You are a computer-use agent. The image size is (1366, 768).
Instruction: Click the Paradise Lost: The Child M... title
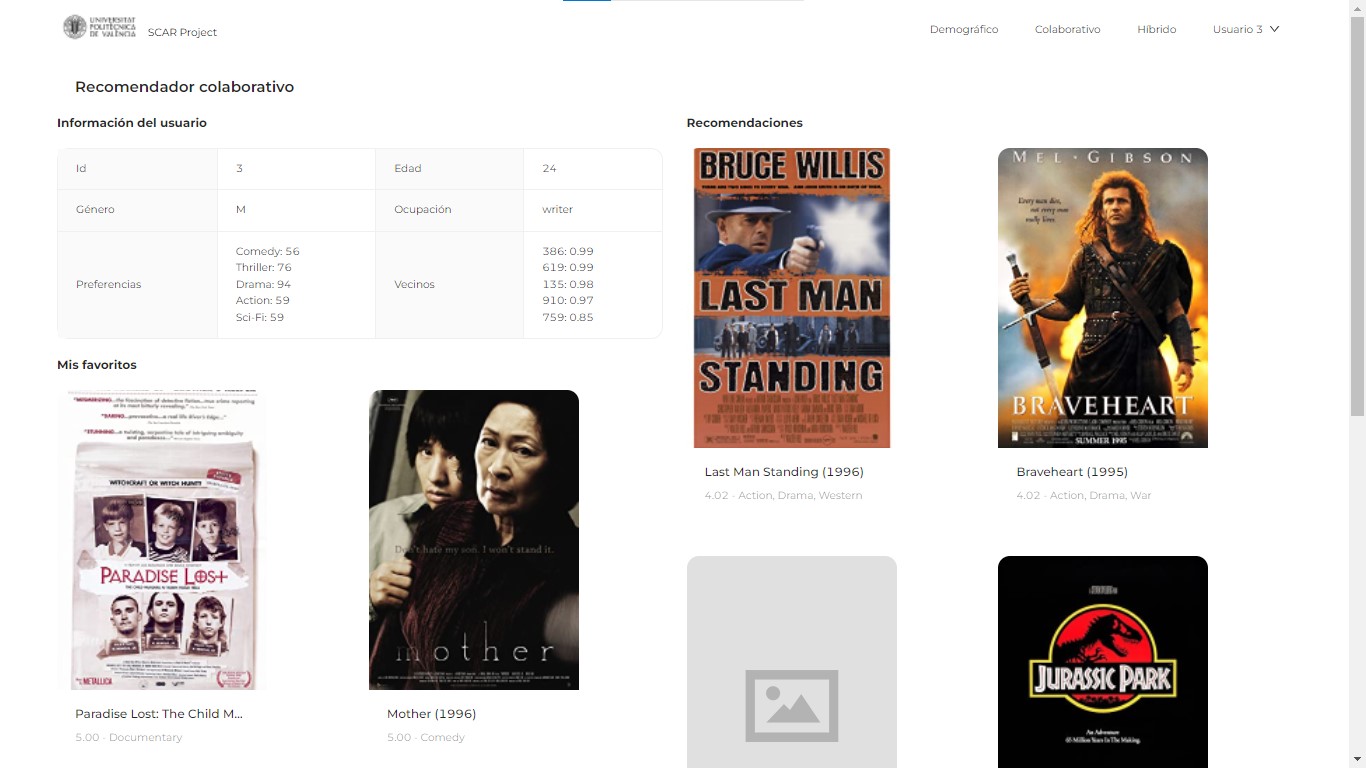click(x=159, y=713)
